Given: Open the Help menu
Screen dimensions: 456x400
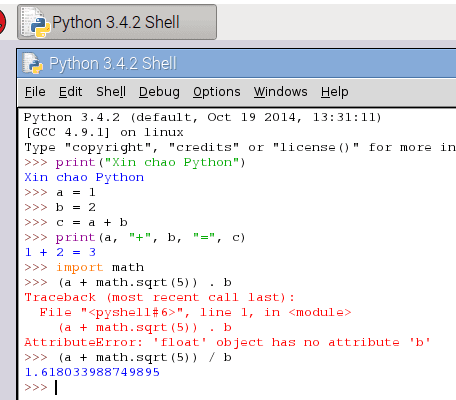Looking at the screenshot, I should (335, 92).
